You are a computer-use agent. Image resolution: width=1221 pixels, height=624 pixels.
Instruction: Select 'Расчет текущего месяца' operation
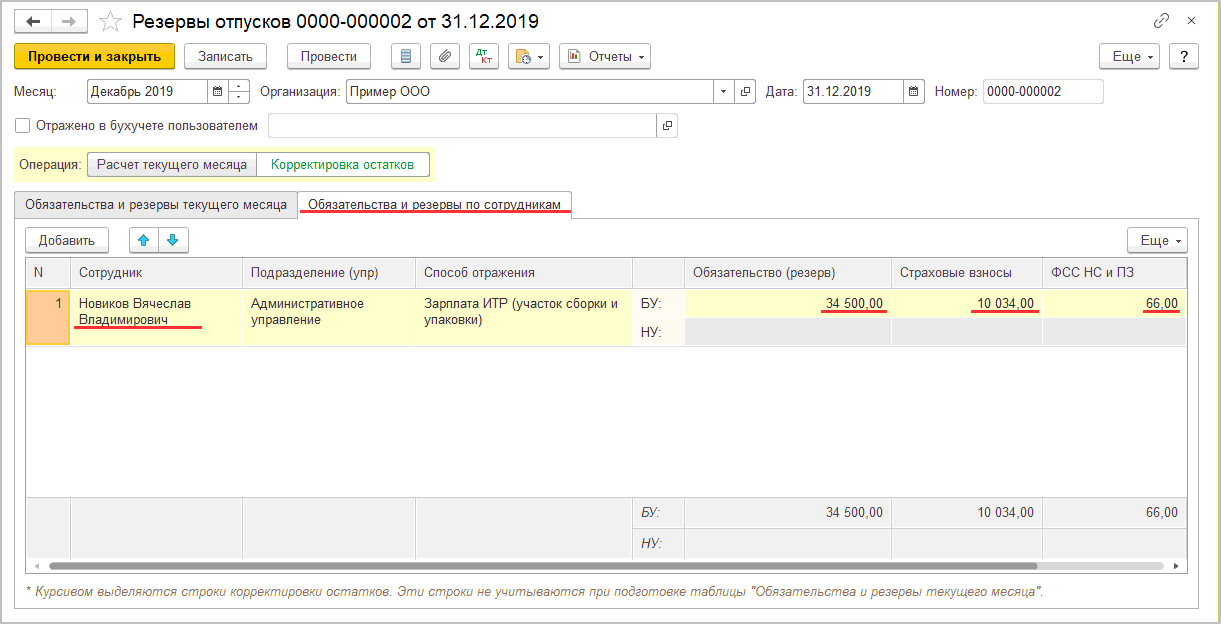172,164
